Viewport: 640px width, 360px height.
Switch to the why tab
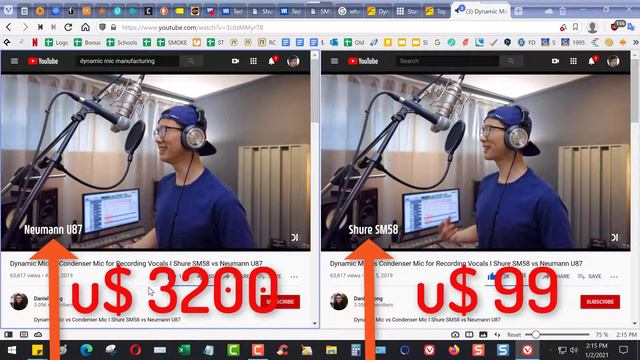point(349,11)
